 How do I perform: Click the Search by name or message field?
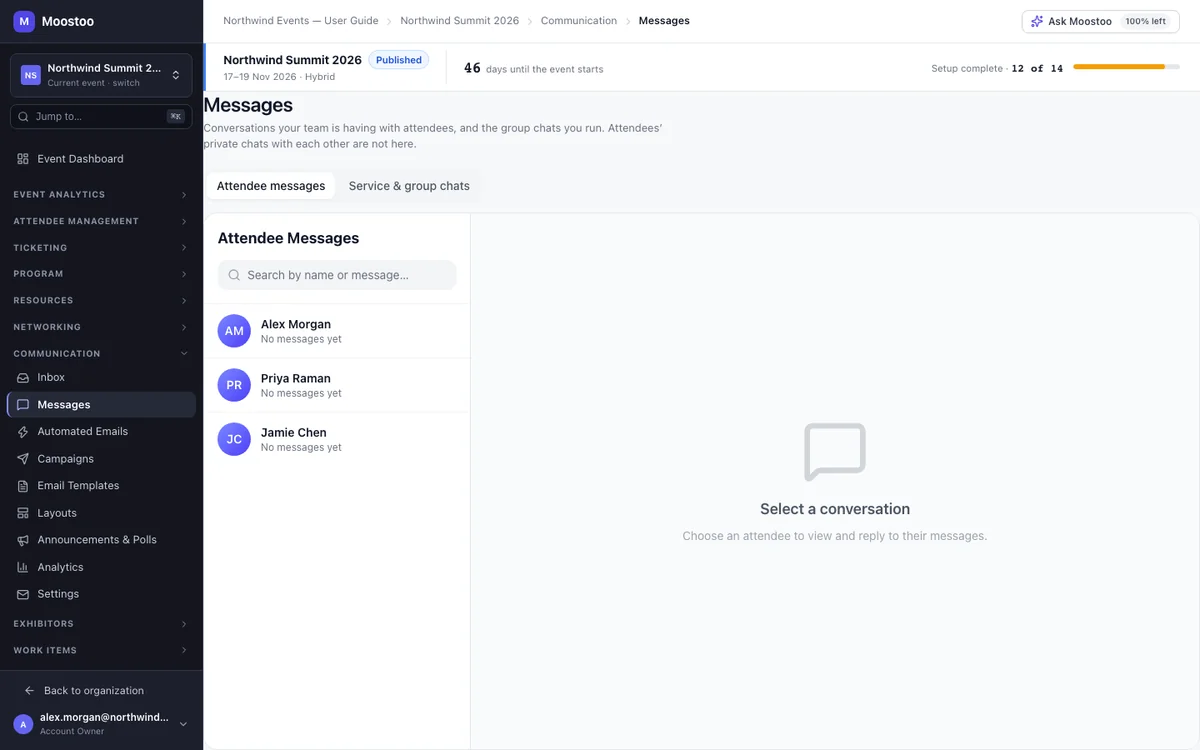pos(337,275)
